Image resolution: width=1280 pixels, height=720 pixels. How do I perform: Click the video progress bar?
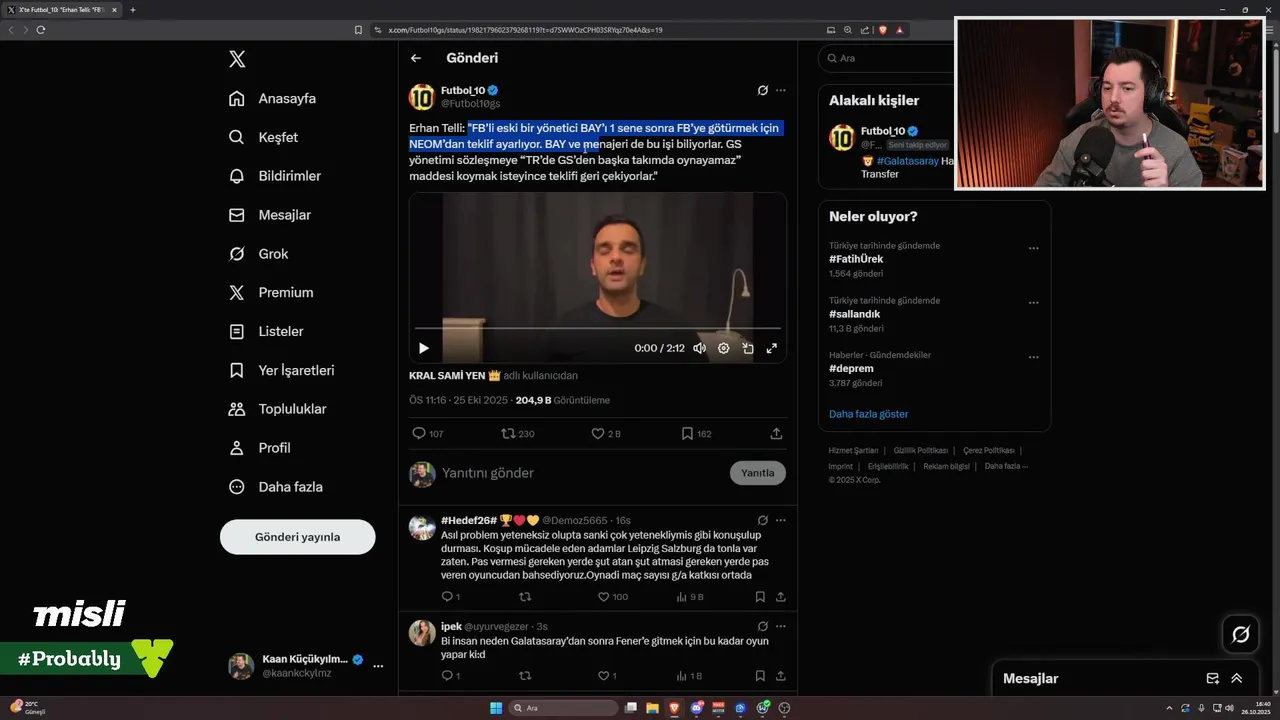598,328
